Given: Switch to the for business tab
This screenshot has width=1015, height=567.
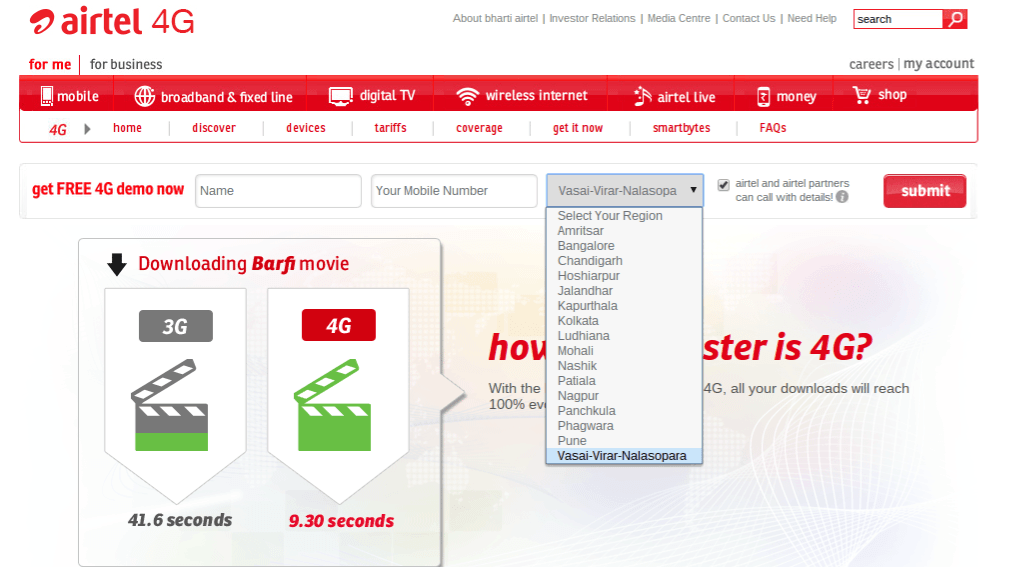Looking at the screenshot, I should [126, 64].
